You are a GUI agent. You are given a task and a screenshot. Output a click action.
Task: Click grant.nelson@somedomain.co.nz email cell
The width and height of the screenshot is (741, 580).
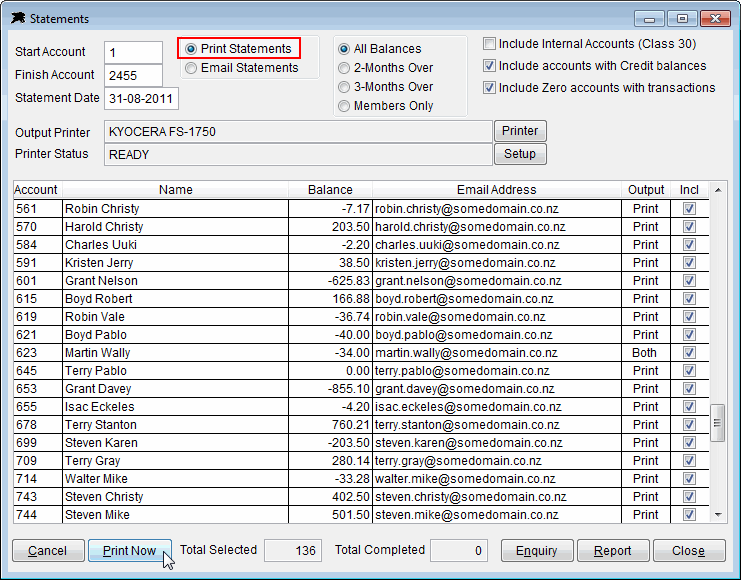(x=497, y=281)
